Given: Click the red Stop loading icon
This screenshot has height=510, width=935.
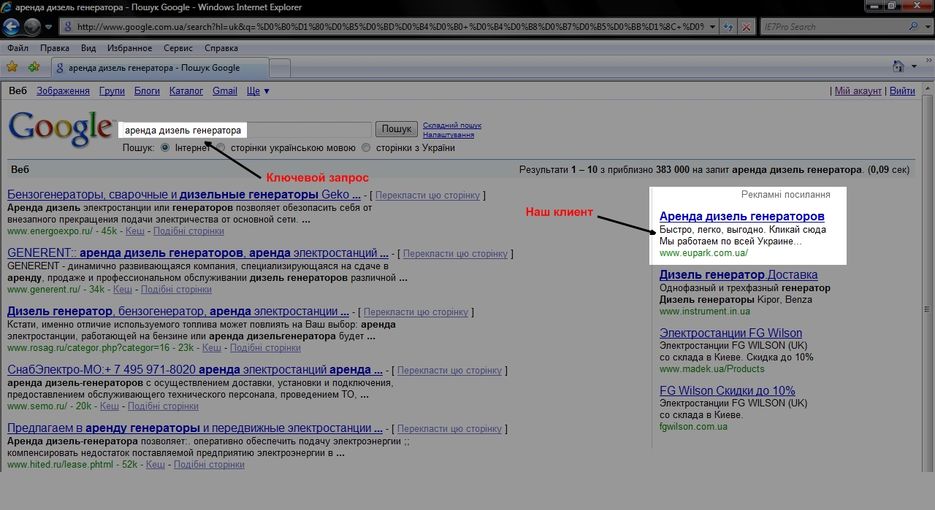Looking at the screenshot, I should pos(746,27).
